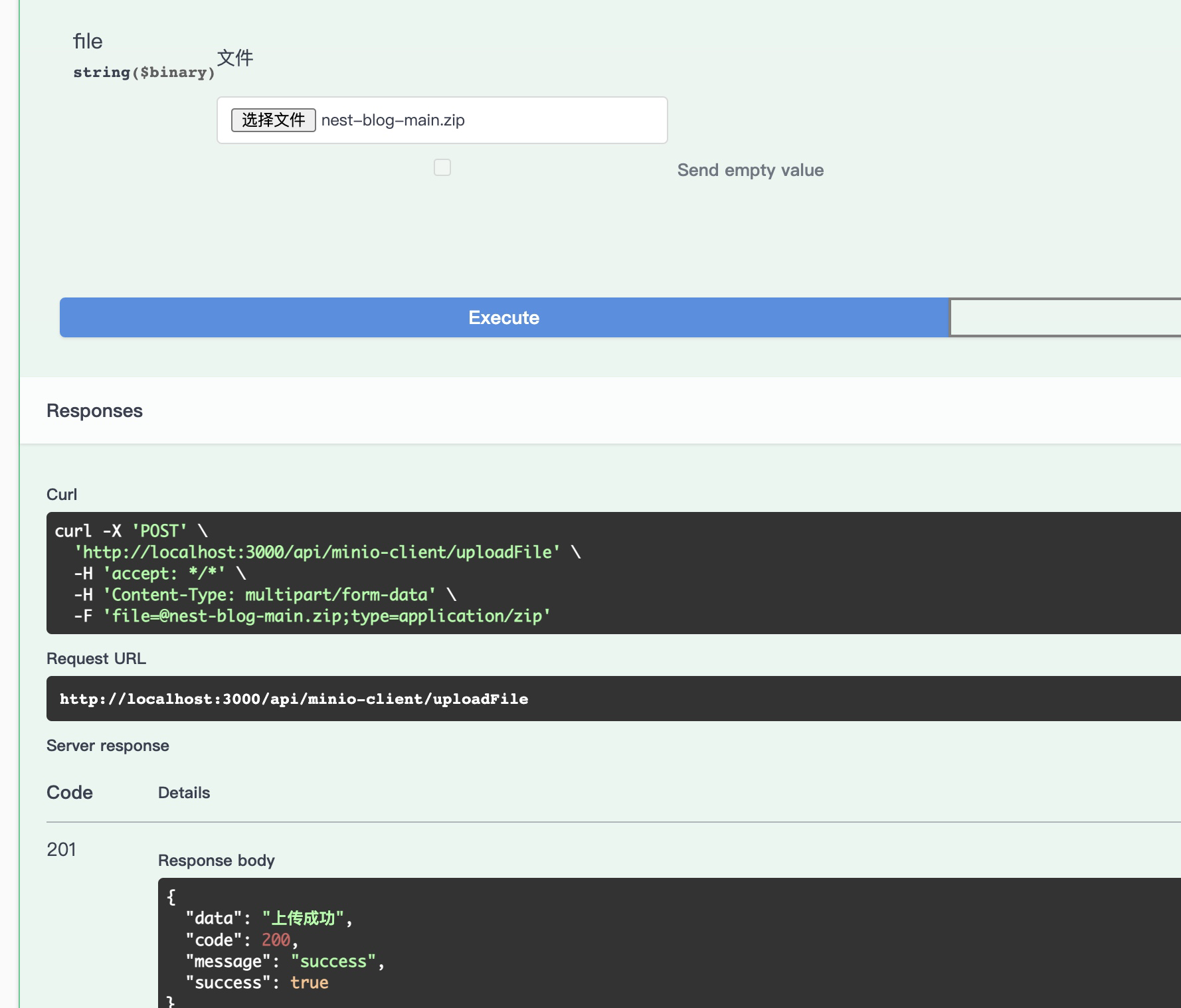This screenshot has height=1008, width=1181.
Task: Click the Curl label
Action: point(62,495)
